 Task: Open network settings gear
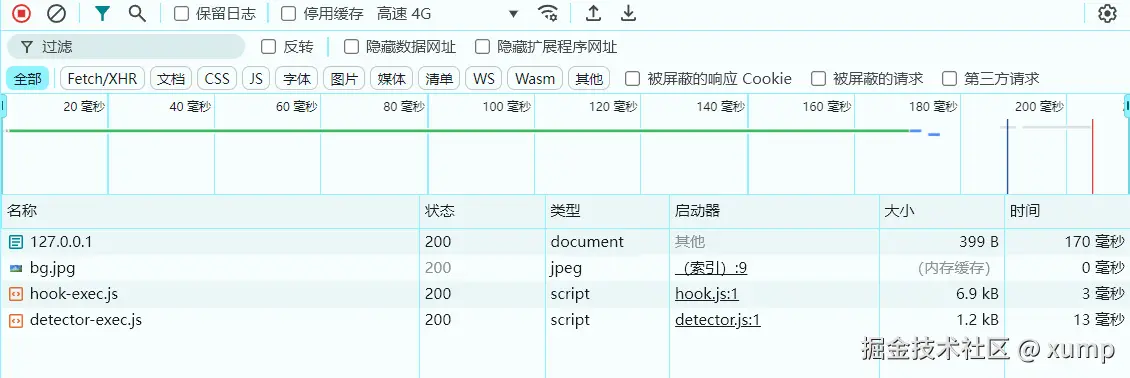(x=1107, y=13)
